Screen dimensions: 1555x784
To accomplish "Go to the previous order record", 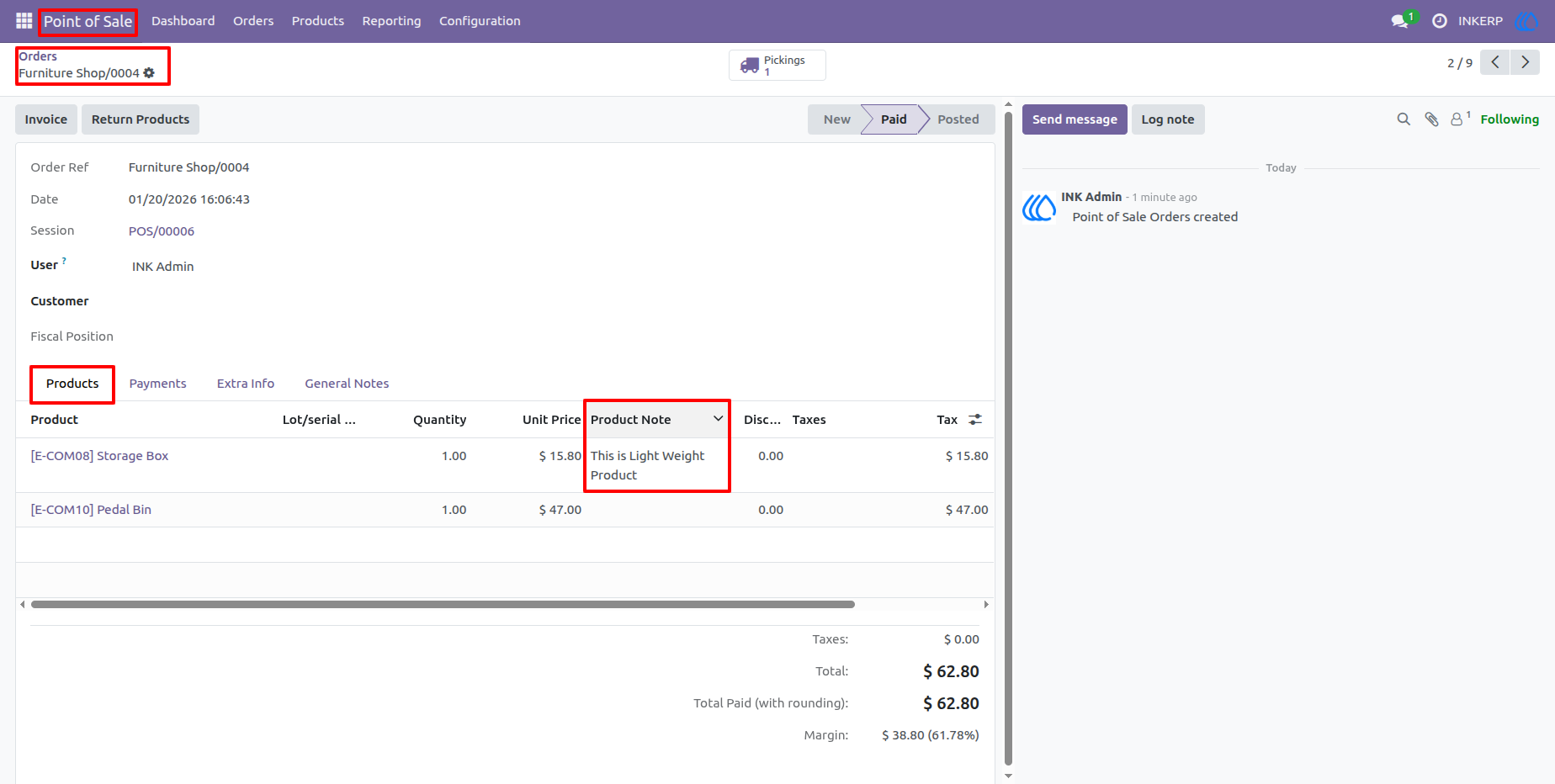I will 1495,62.
